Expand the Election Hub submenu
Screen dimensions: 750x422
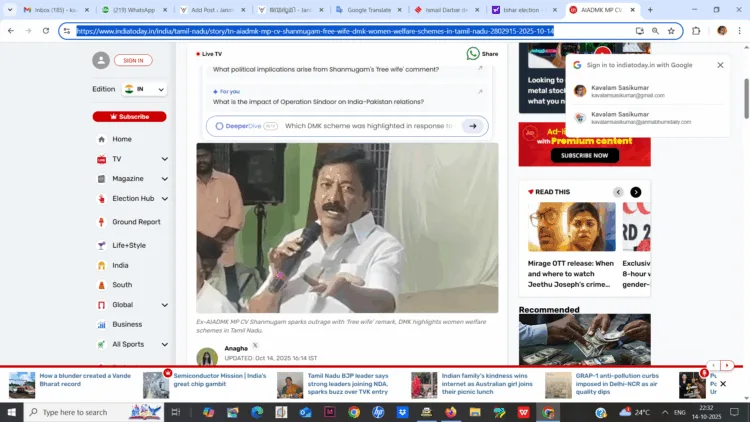tap(165, 199)
